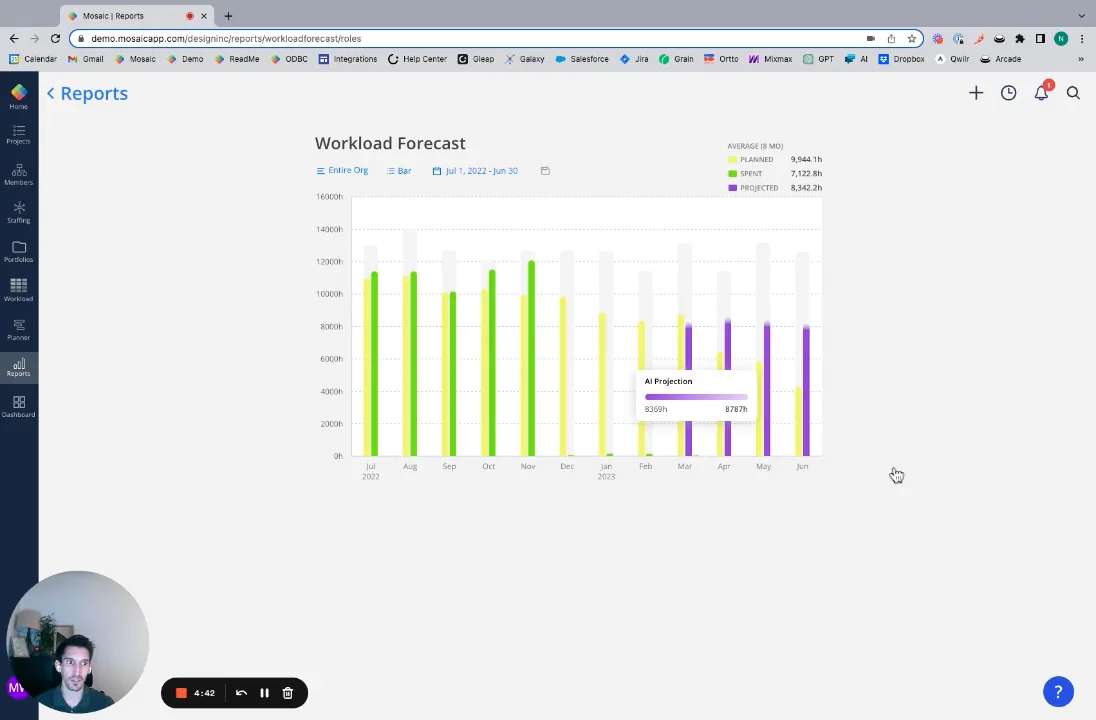The image size is (1096, 720).
Task: Open Members in the sidebar
Action: 19,175
